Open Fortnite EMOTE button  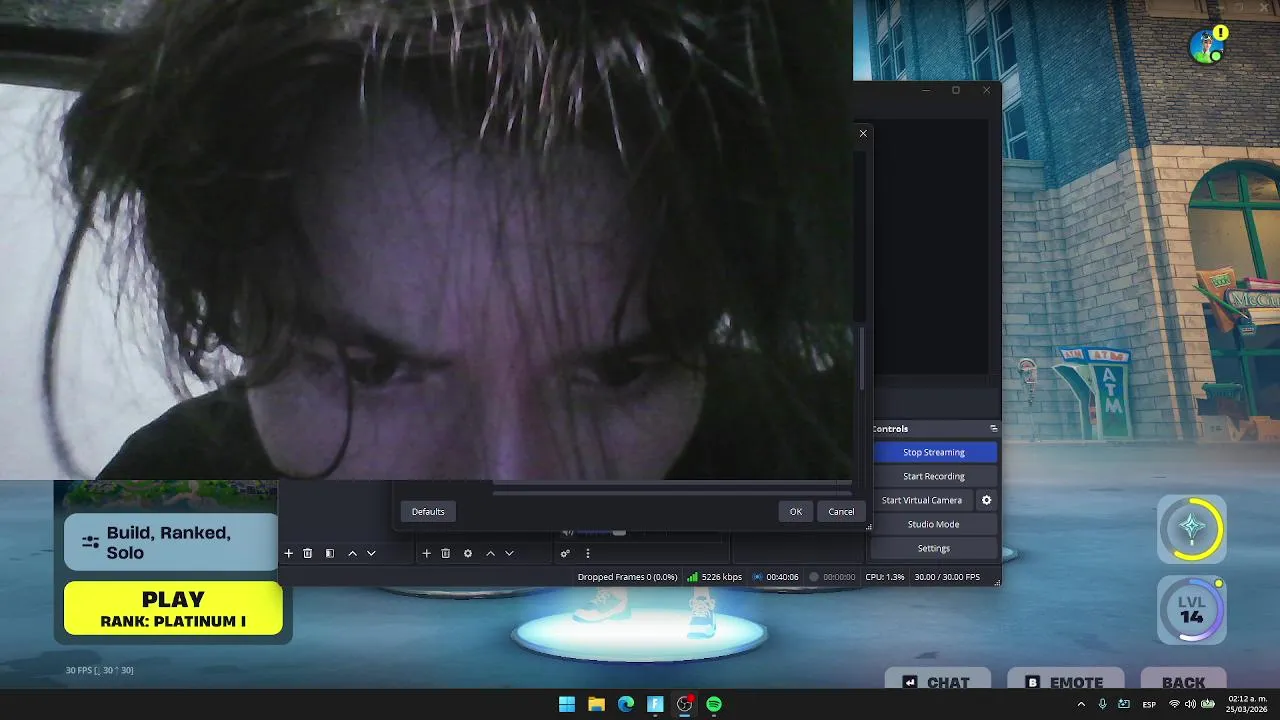pyautogui.click(x=1064, y=682)
